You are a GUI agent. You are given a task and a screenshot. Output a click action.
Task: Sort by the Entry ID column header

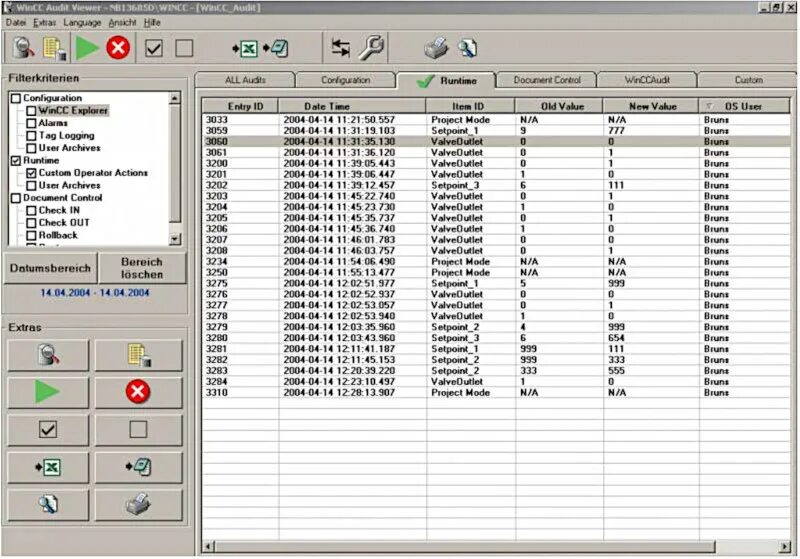[240, 107]
